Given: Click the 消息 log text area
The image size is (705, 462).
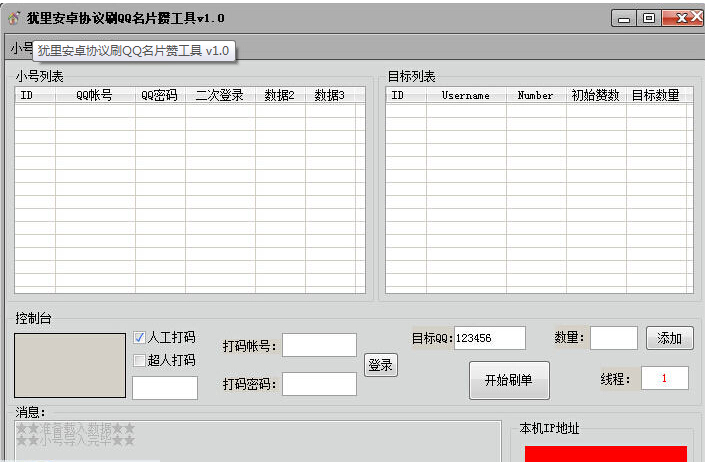Looking at the screenshot, I should click(x=258, y=441).
